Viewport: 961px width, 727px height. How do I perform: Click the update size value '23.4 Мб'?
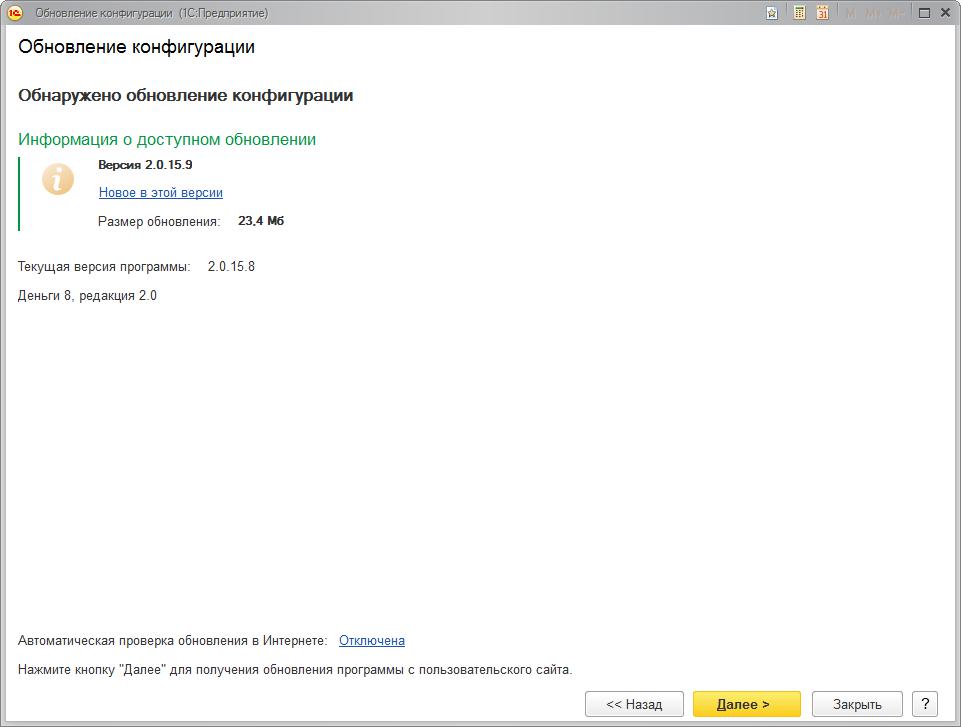click(261, 221)
